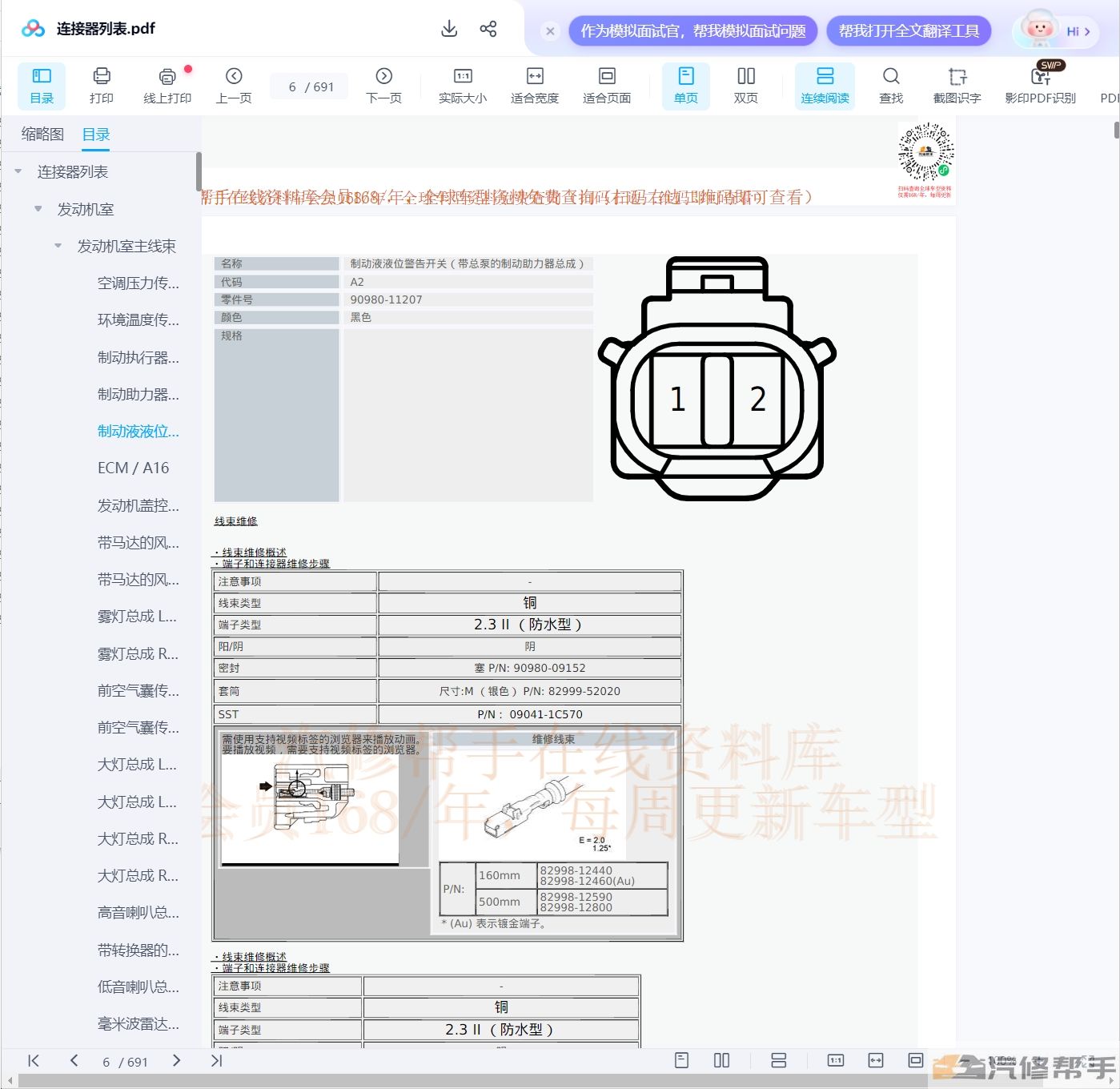Open the 环境温度传... outline entry
The width and height of the screenshot is (1120, 1089).
138,319
